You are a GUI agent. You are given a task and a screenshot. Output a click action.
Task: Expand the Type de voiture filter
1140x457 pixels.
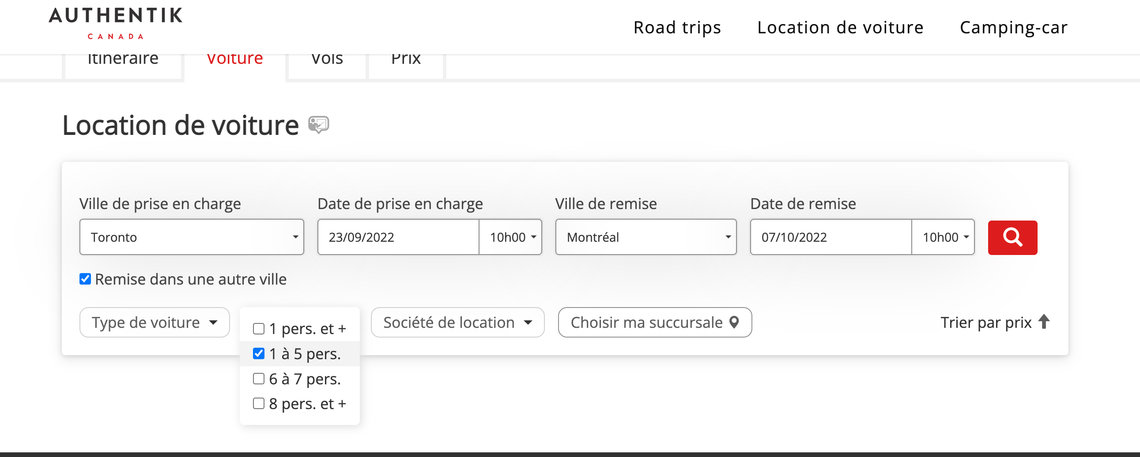pos(155,323)
